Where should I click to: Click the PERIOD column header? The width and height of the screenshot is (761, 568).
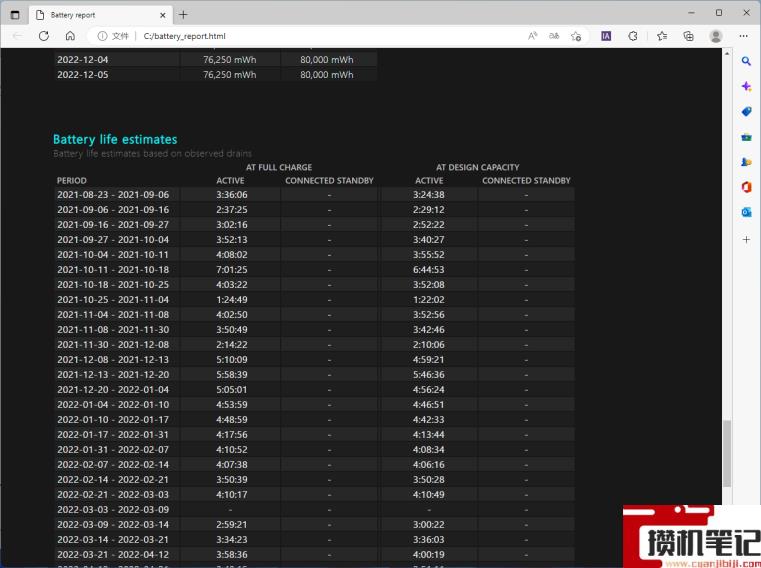pyautogui.click(x=72, y=181)
